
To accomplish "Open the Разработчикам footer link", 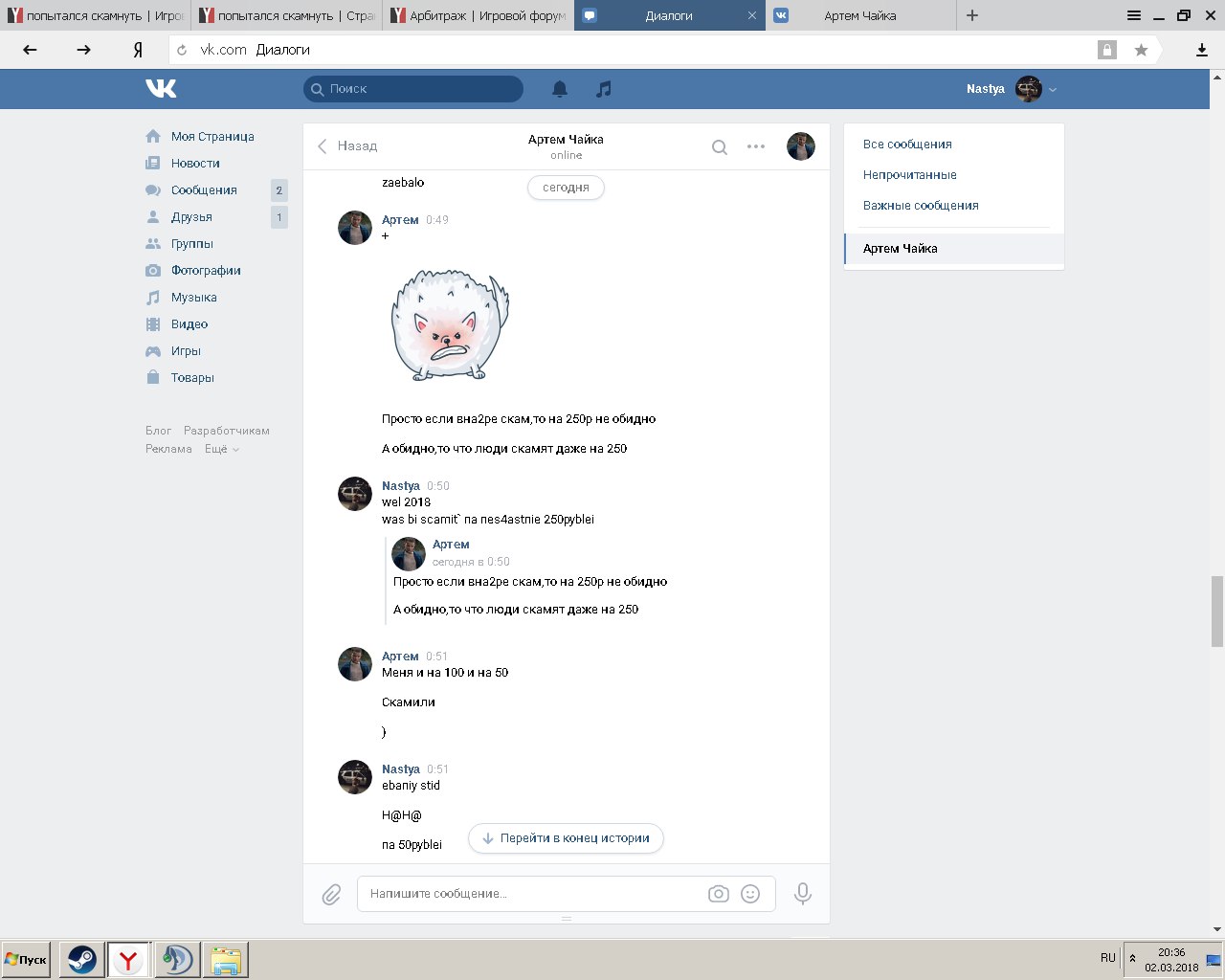I will point(227,431).
